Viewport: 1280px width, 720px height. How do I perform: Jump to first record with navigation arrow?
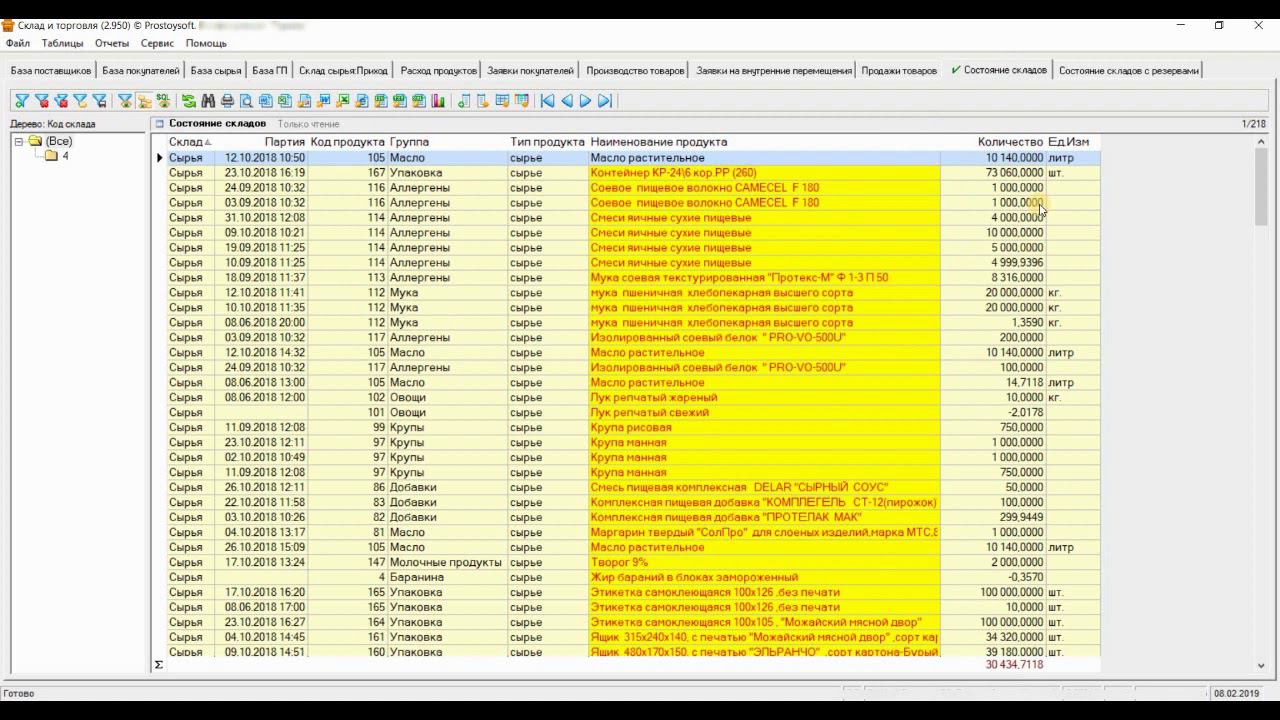coord(547,101)
